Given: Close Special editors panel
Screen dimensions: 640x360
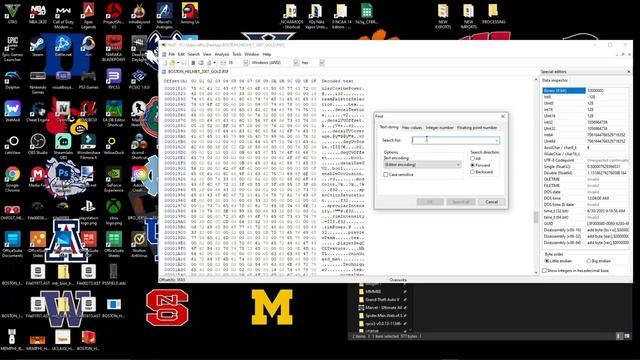Looking at the screenshot, I should [x=629, y=71].
